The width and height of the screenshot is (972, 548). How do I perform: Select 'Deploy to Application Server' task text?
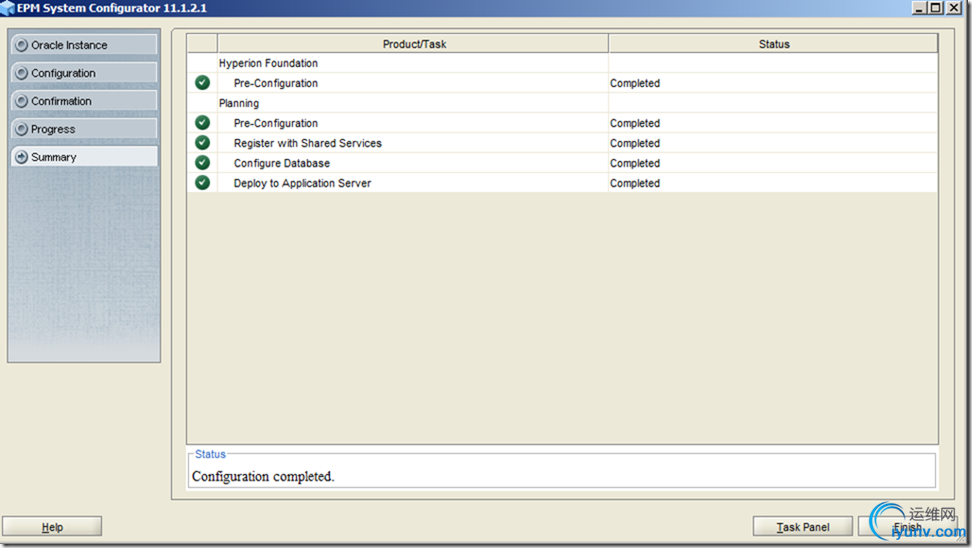[302, 183]
